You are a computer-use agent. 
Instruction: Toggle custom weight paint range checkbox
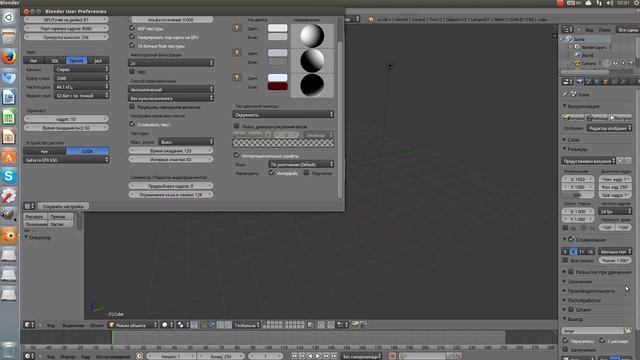236,126
